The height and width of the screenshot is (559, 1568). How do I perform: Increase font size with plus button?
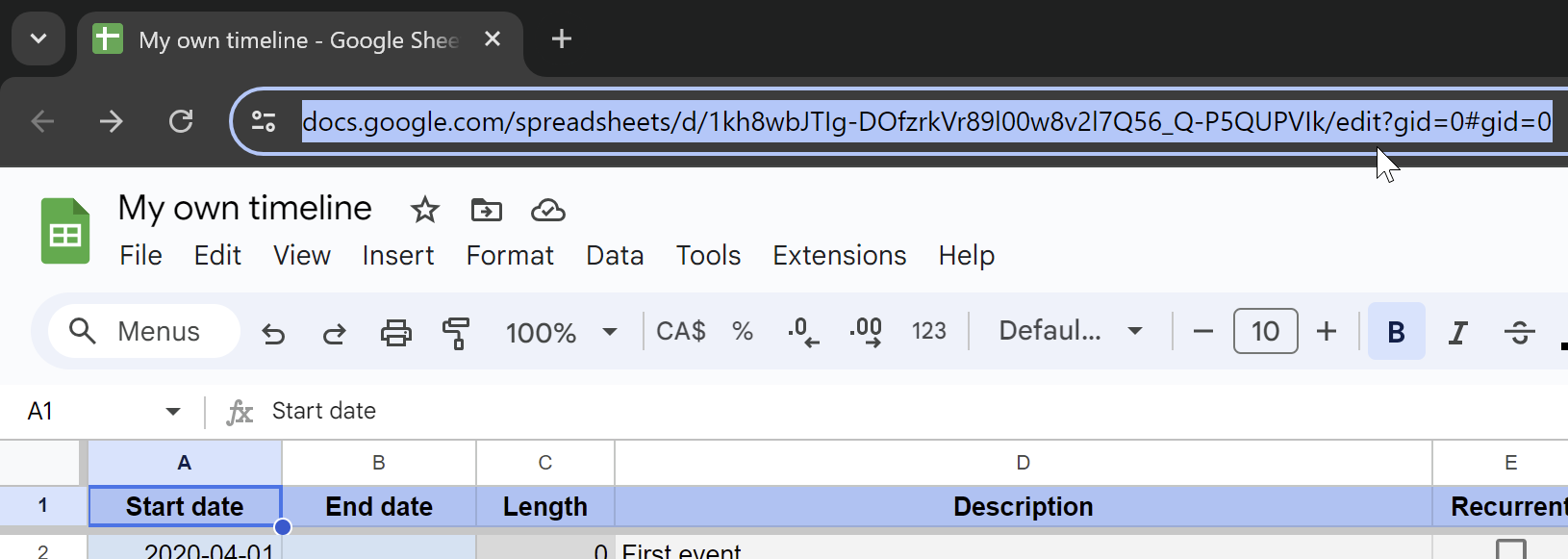tap(1327, 331)
